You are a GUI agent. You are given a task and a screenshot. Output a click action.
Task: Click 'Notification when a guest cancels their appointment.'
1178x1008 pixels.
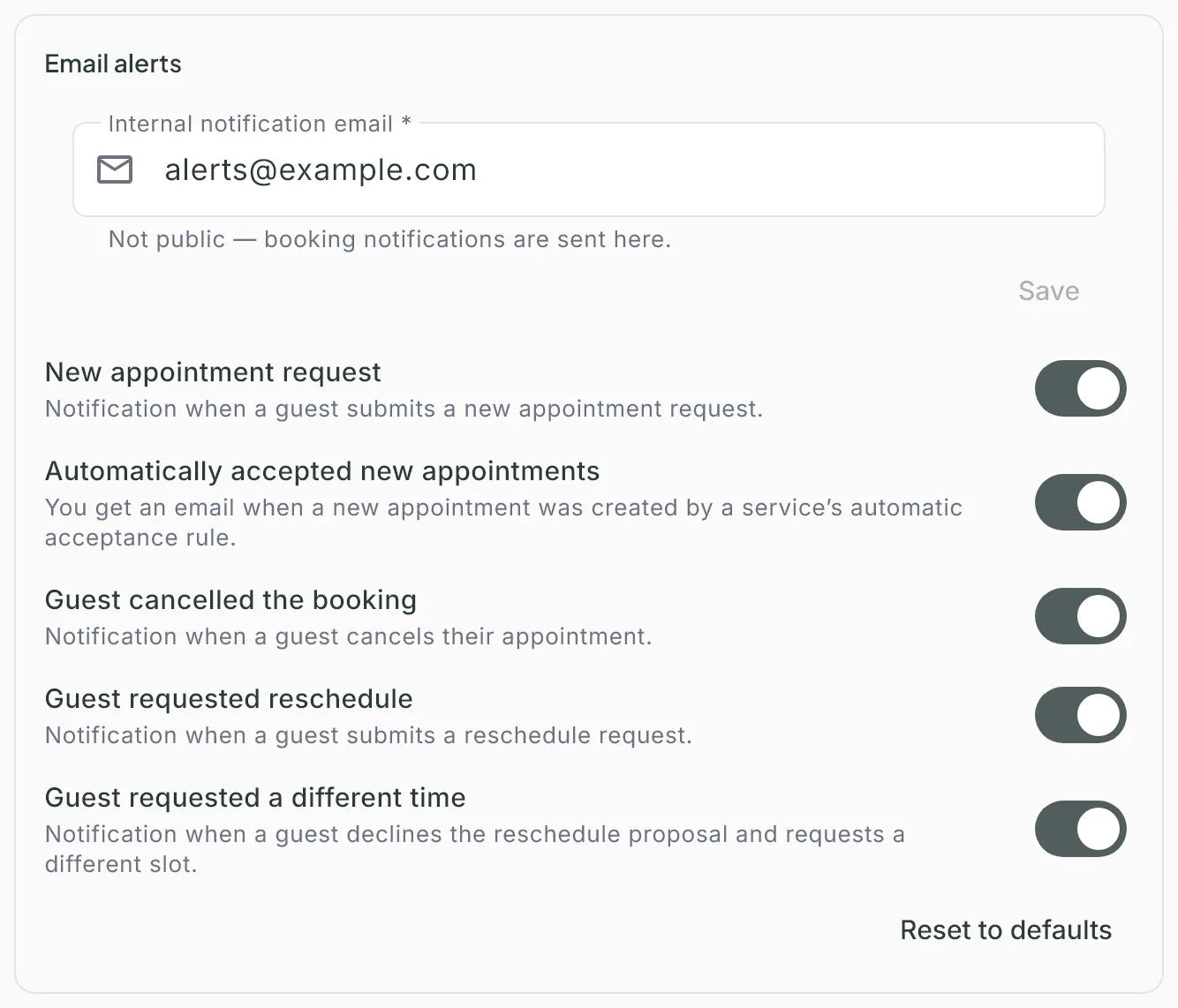coord(348,636)
